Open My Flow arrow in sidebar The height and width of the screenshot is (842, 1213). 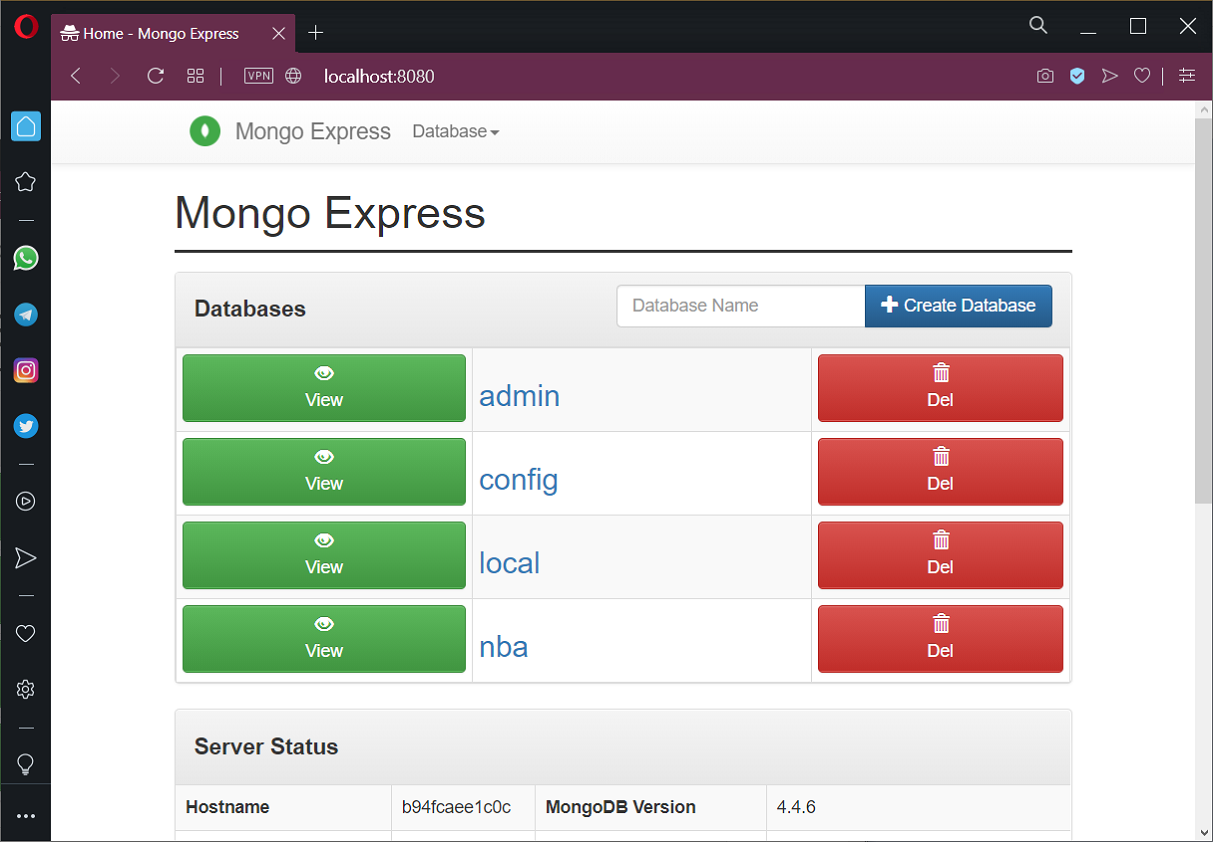click(26, 558)
